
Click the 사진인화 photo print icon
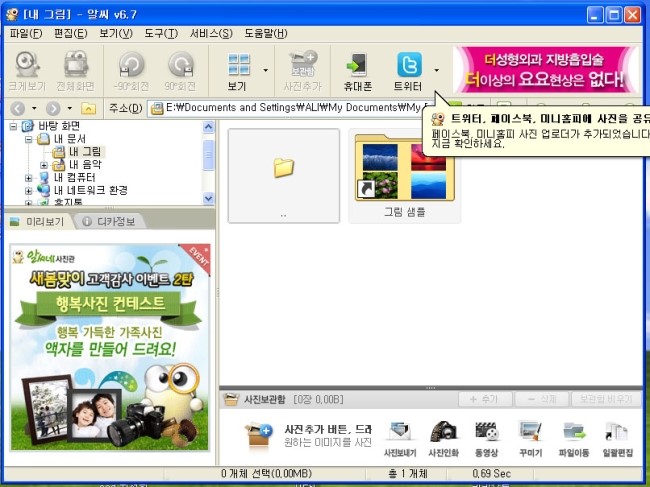pos(444,437)
